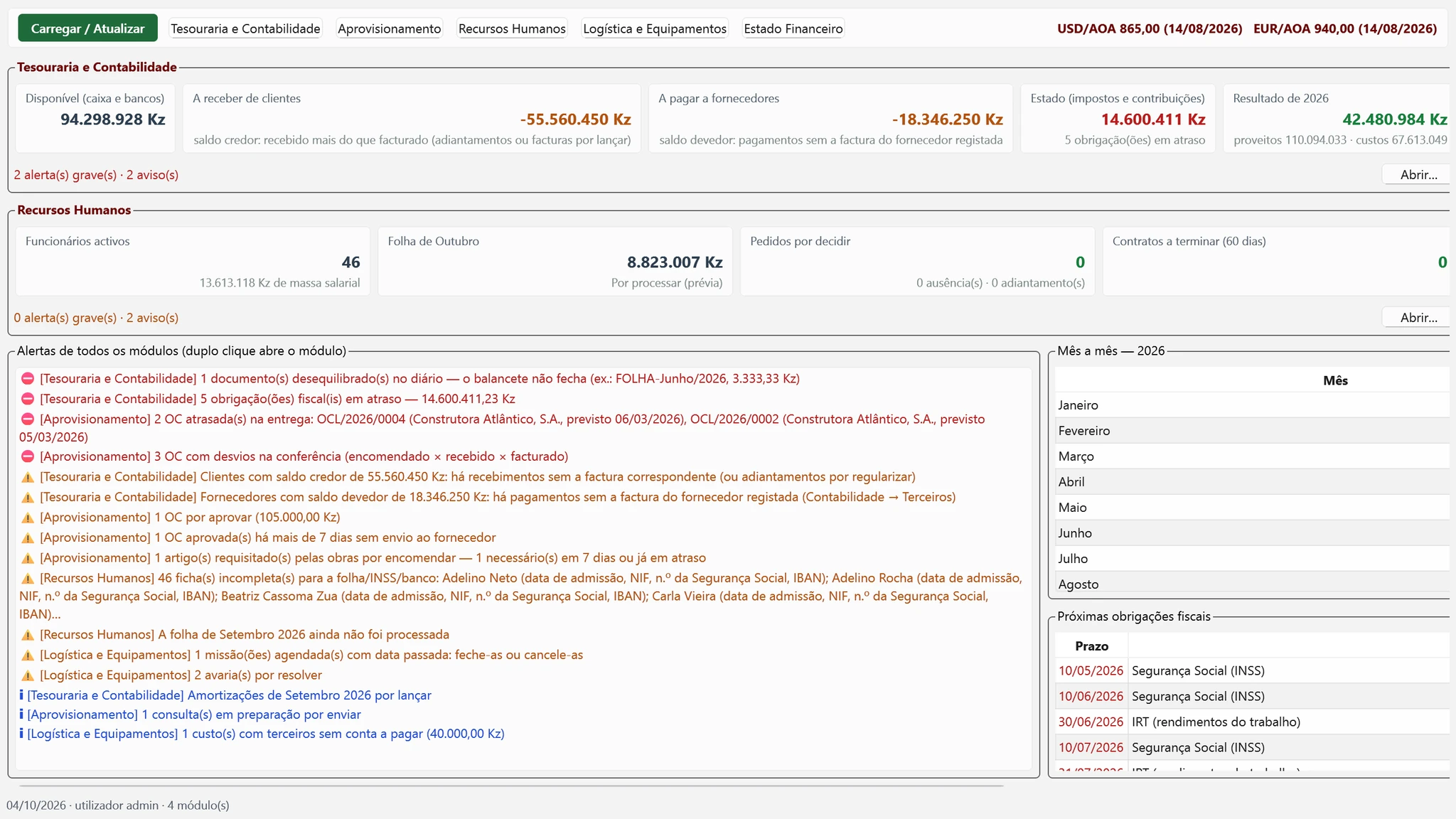Click the red icon beside overdue fiscal obligations alert
This screenshot has height=819, width=1456.
[x=28, y=399]
